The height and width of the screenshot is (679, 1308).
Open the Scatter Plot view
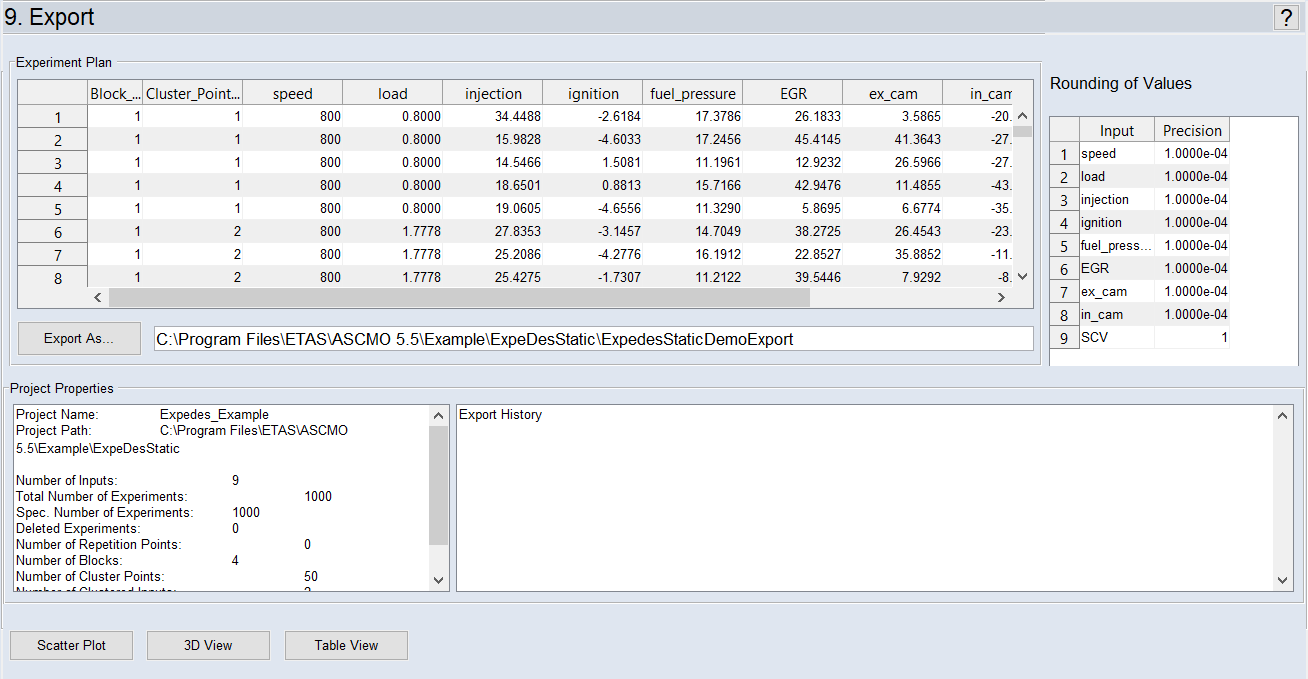71,646
